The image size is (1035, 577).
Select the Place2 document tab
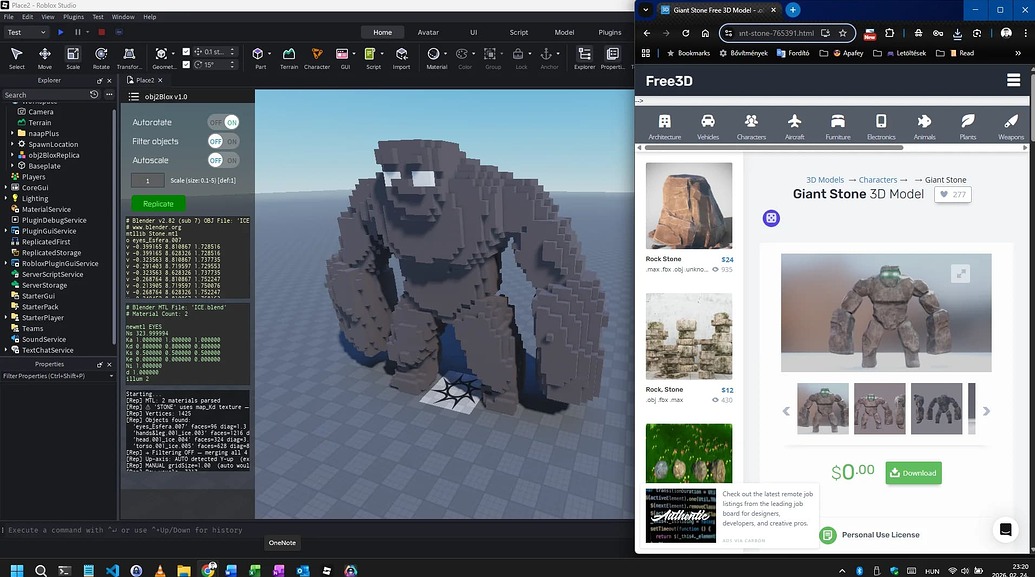pos(145,80)
